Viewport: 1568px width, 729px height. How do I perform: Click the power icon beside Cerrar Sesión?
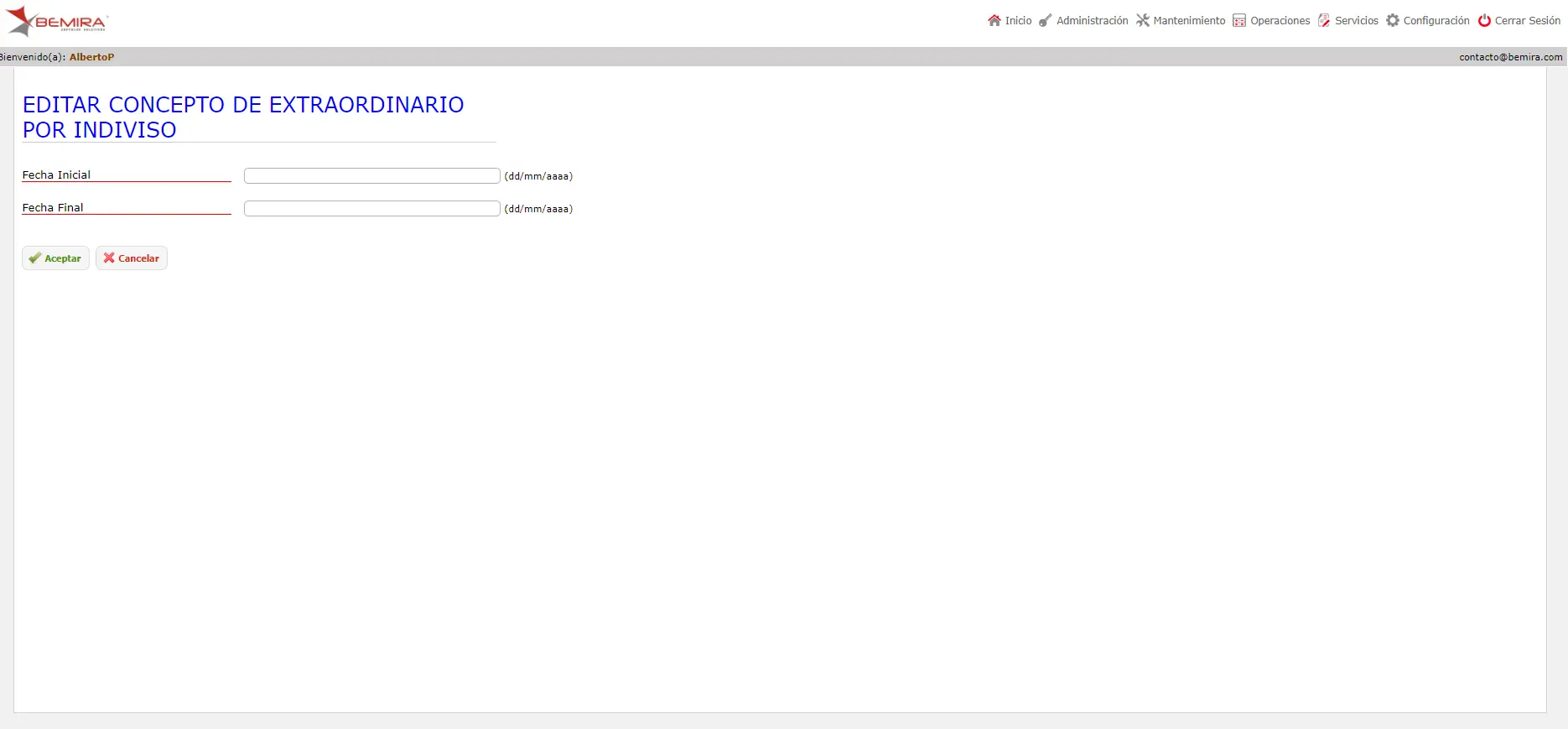click(x=1484, y=20)
